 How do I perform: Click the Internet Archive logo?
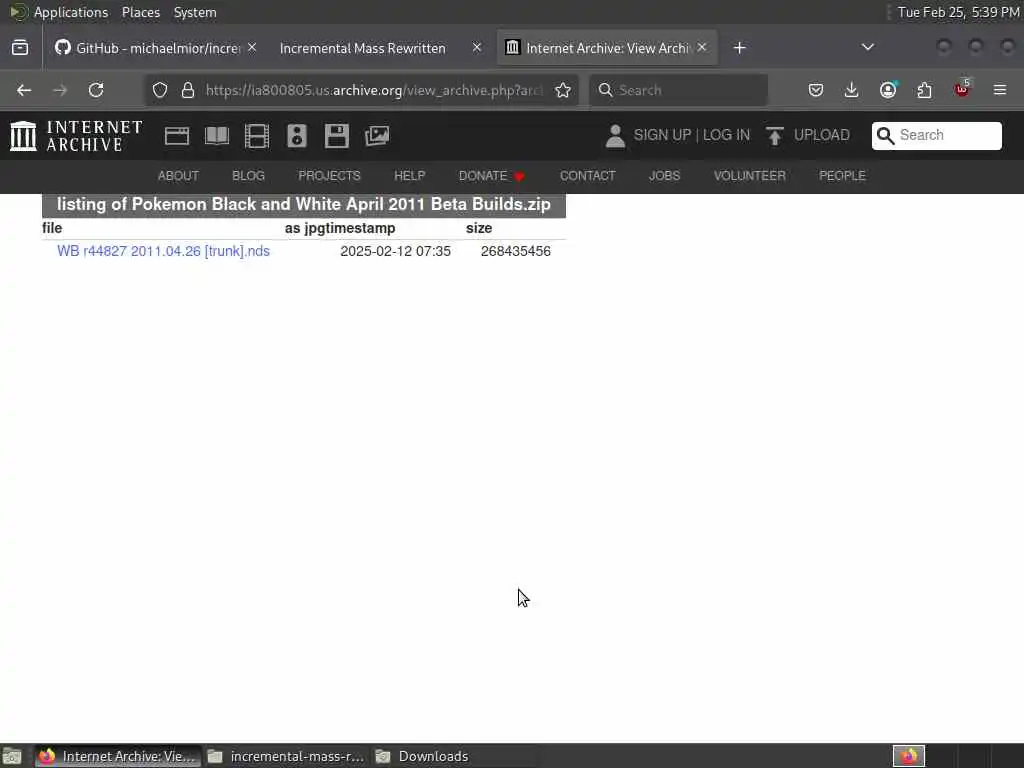tap(76, 136)
